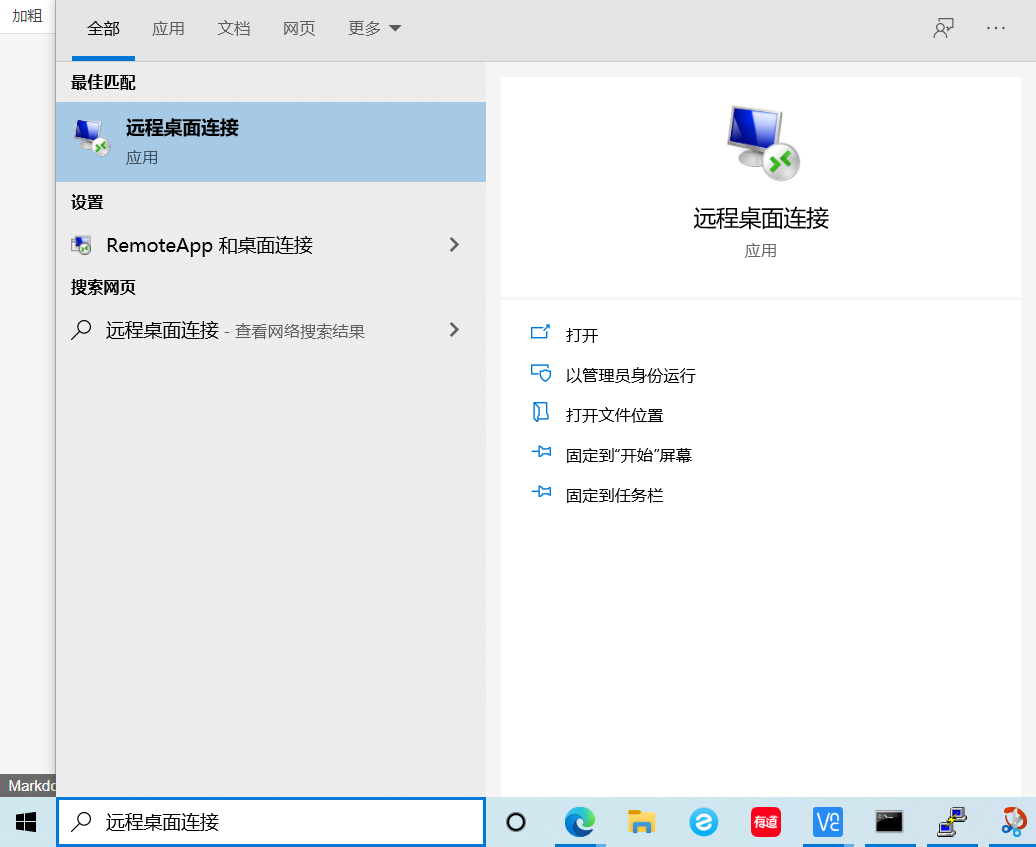Launch Microsoft Edge from taskbar
Viewport: 1036px width, 847px height.
(579, 822)
